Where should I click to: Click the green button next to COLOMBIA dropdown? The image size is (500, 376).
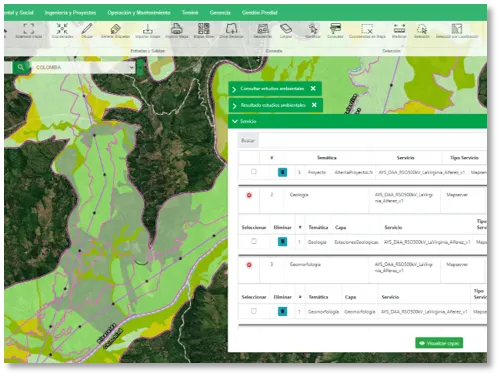tap(140, 67)
